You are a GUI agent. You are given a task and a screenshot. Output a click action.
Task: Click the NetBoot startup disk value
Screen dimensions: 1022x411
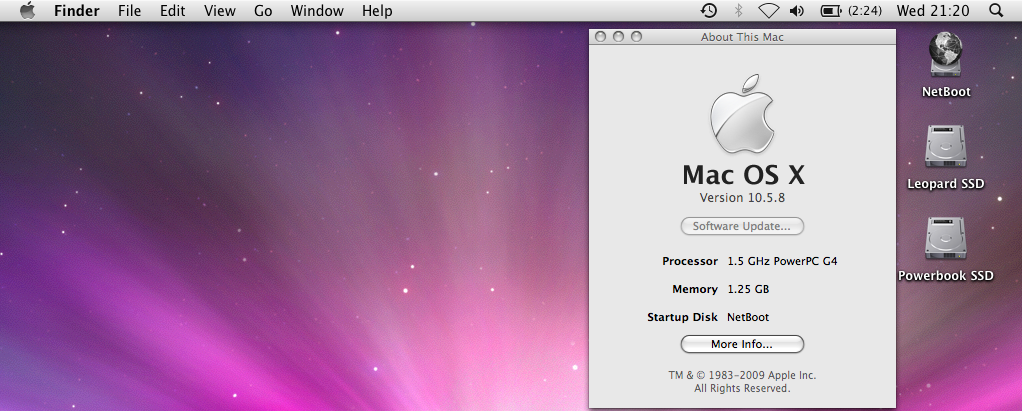(x=748, y=317)
